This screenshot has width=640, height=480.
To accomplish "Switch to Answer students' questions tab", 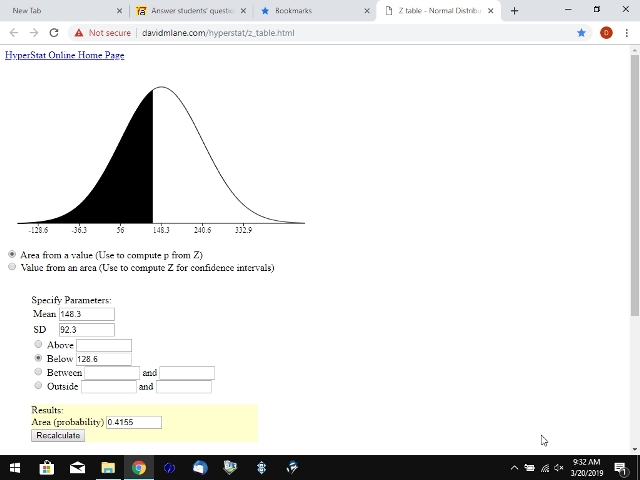I will (x=192, y=11).
